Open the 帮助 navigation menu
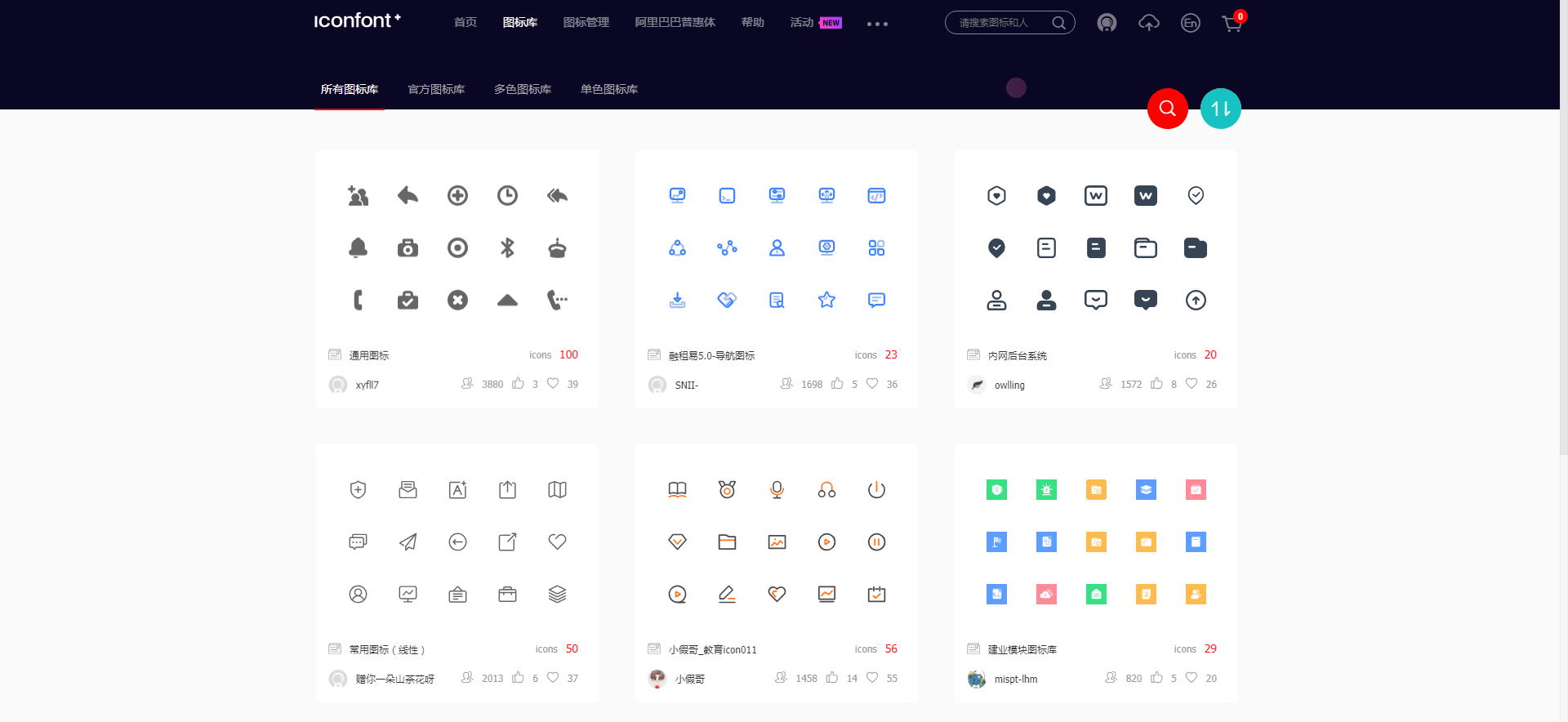Viewport: 1568px width, 722px height. point(752,23)
